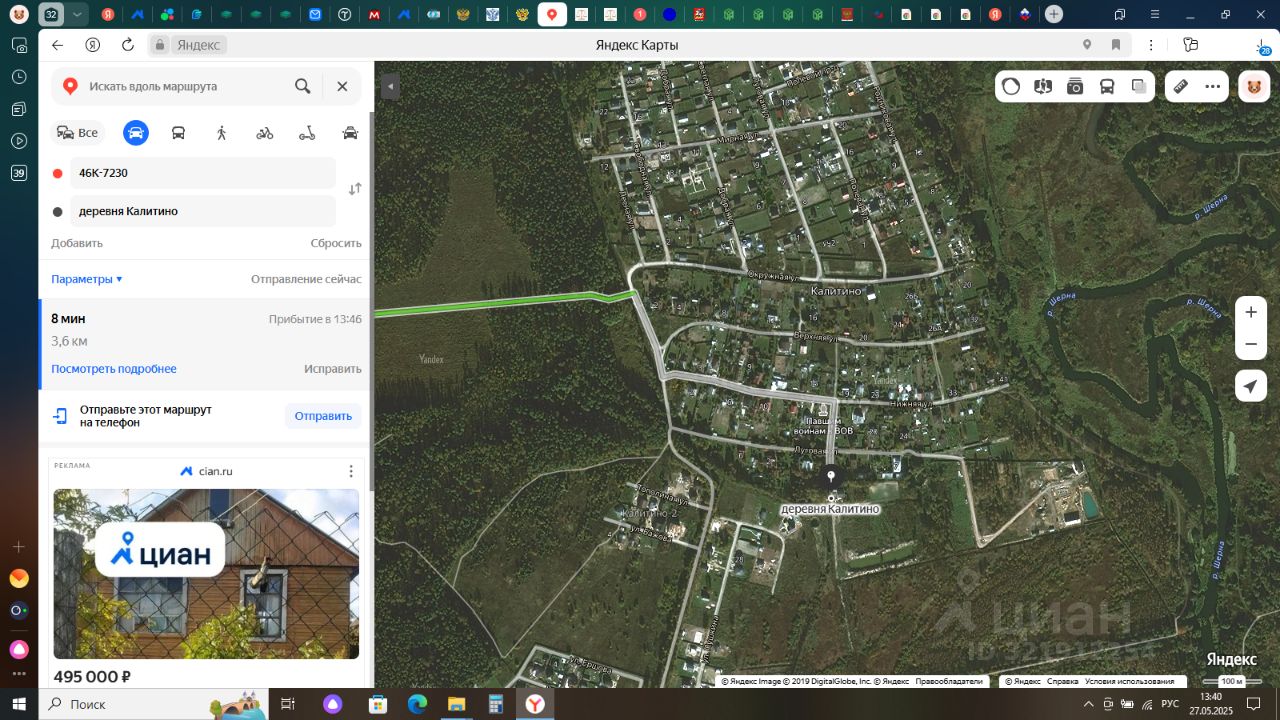The image size is (1280, 720).
Task: Select bicycle route mode
Action: pos(264,133)
